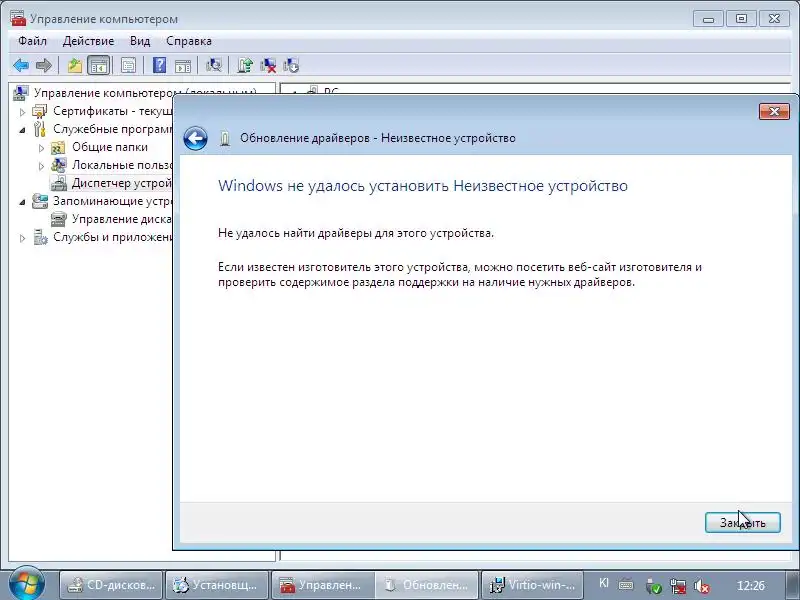Image resolution: width=800 pixels, height=600 pixels.
Task: Close the driver update dialog with red X
Action: click(x=773, y=111)
